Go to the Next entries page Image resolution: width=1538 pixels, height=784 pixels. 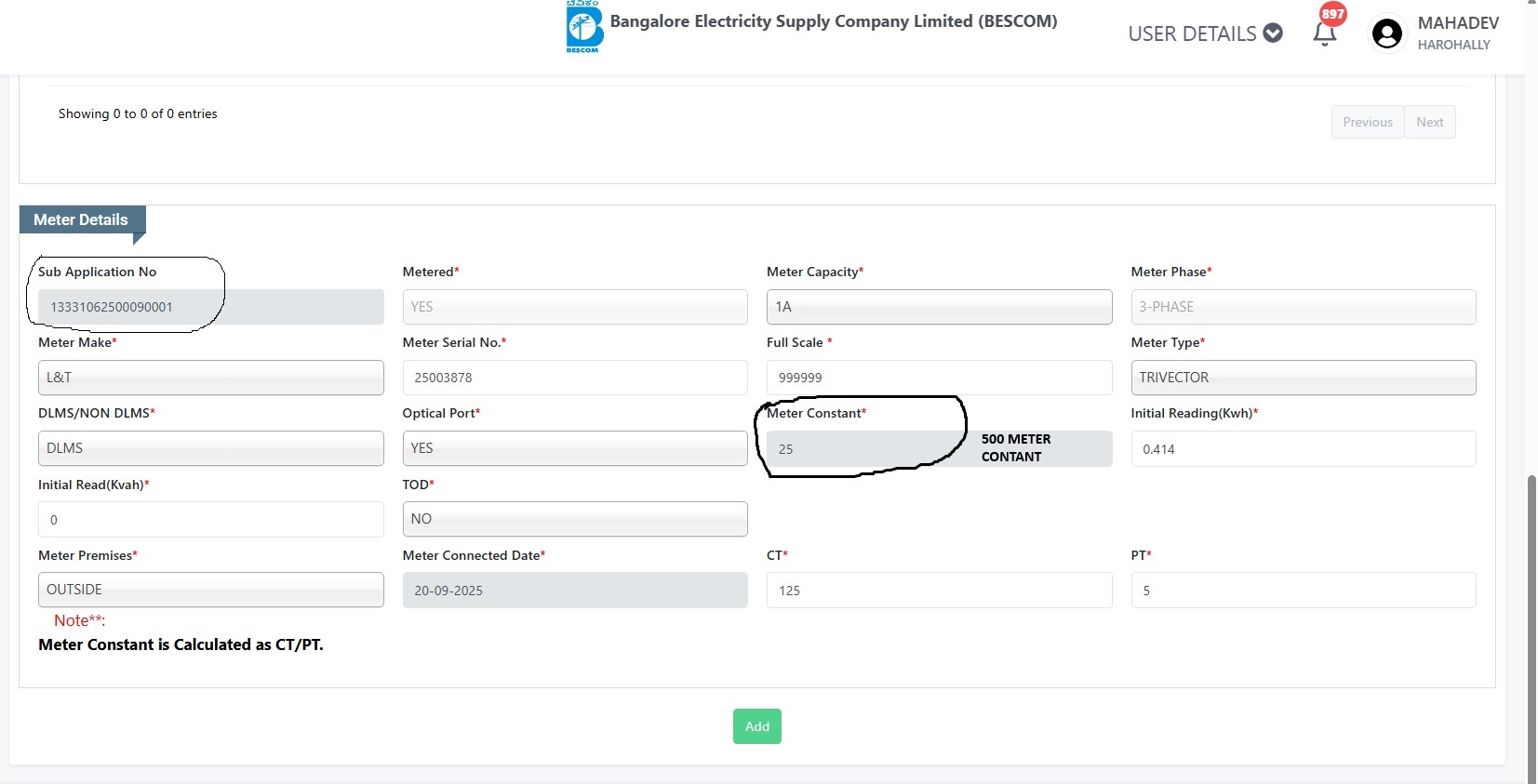[x=1429, y=122]
